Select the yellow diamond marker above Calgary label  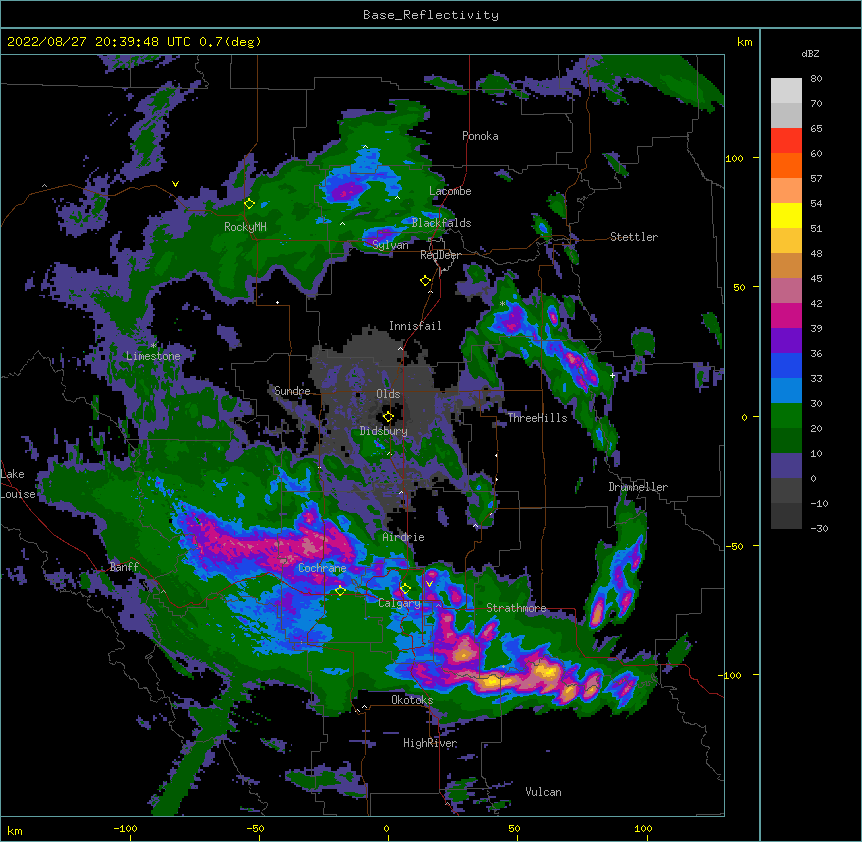tap(405, 589)
